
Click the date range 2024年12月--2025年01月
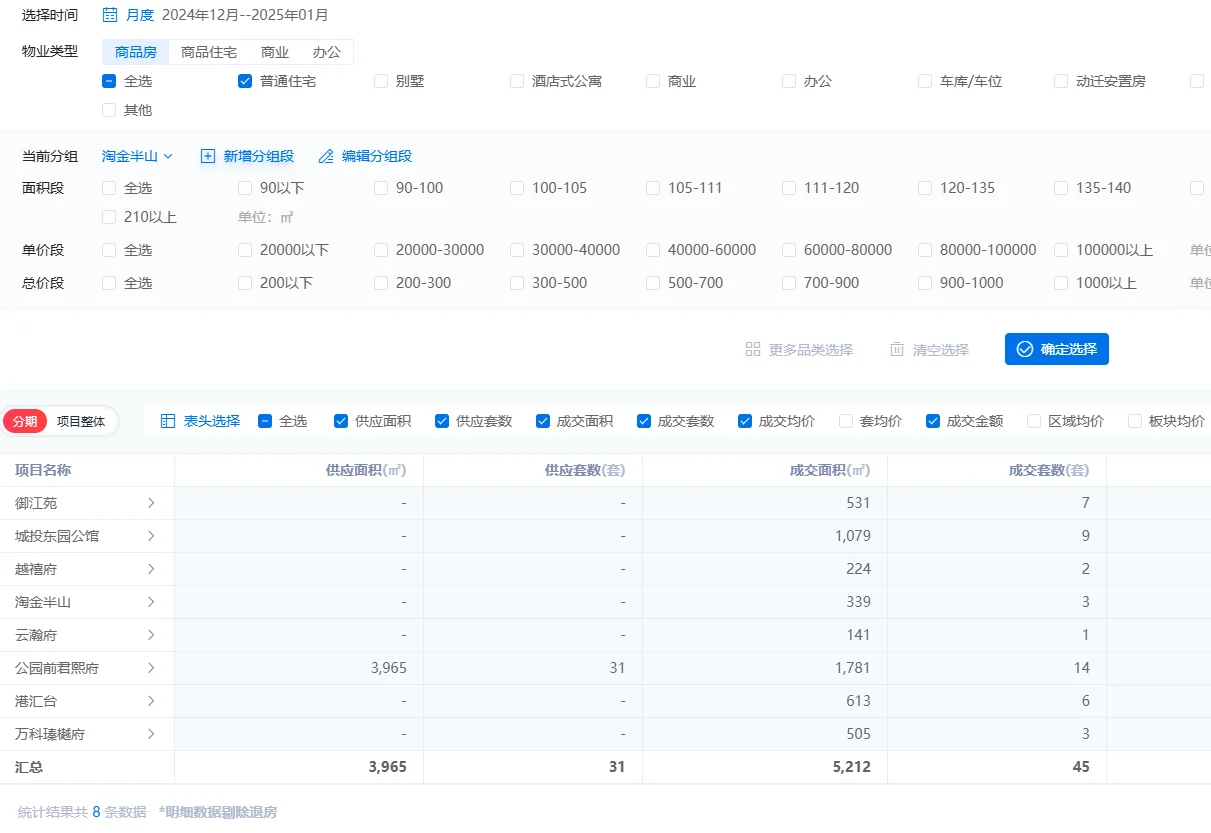[245, 15]
